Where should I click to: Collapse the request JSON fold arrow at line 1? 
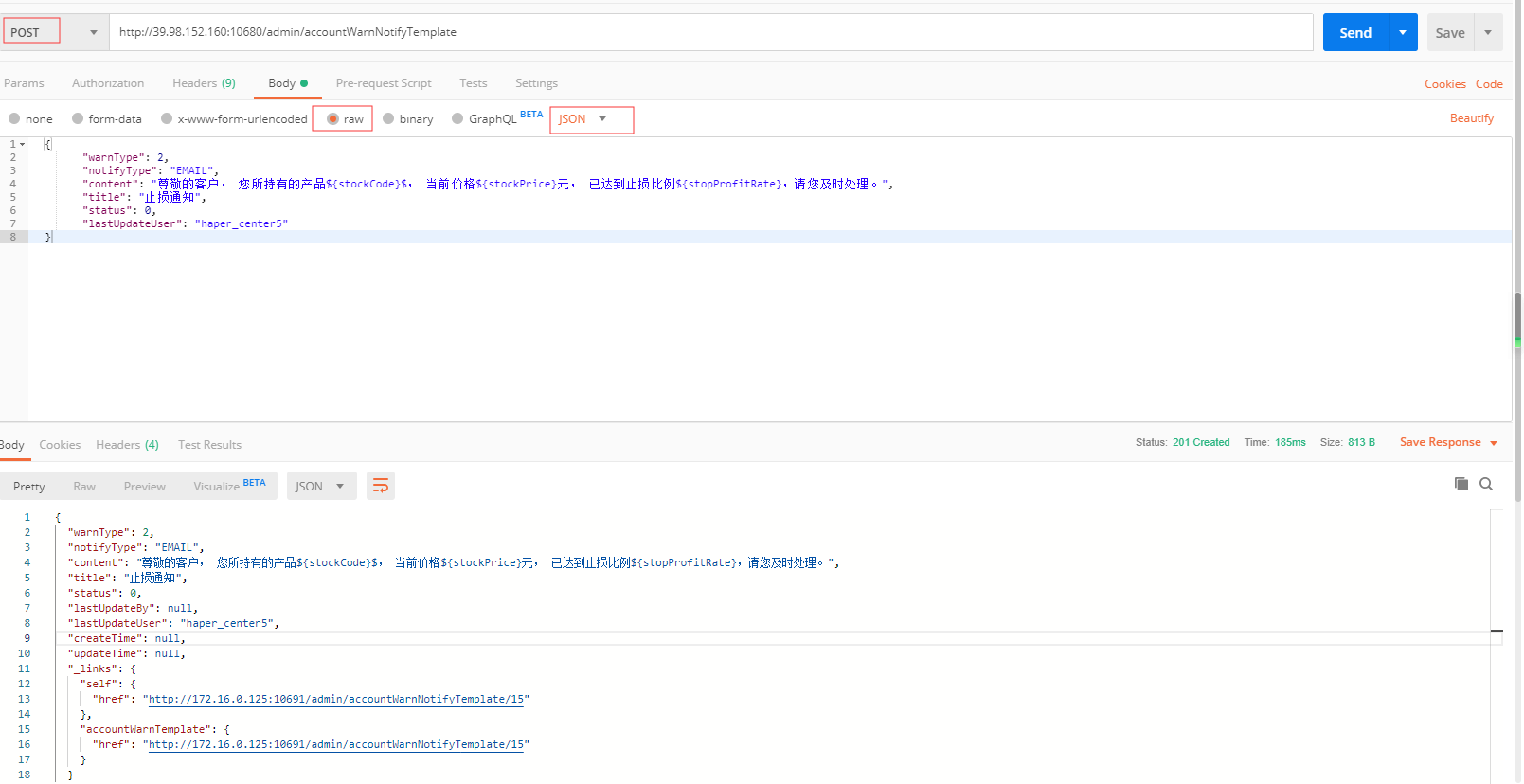23,144
